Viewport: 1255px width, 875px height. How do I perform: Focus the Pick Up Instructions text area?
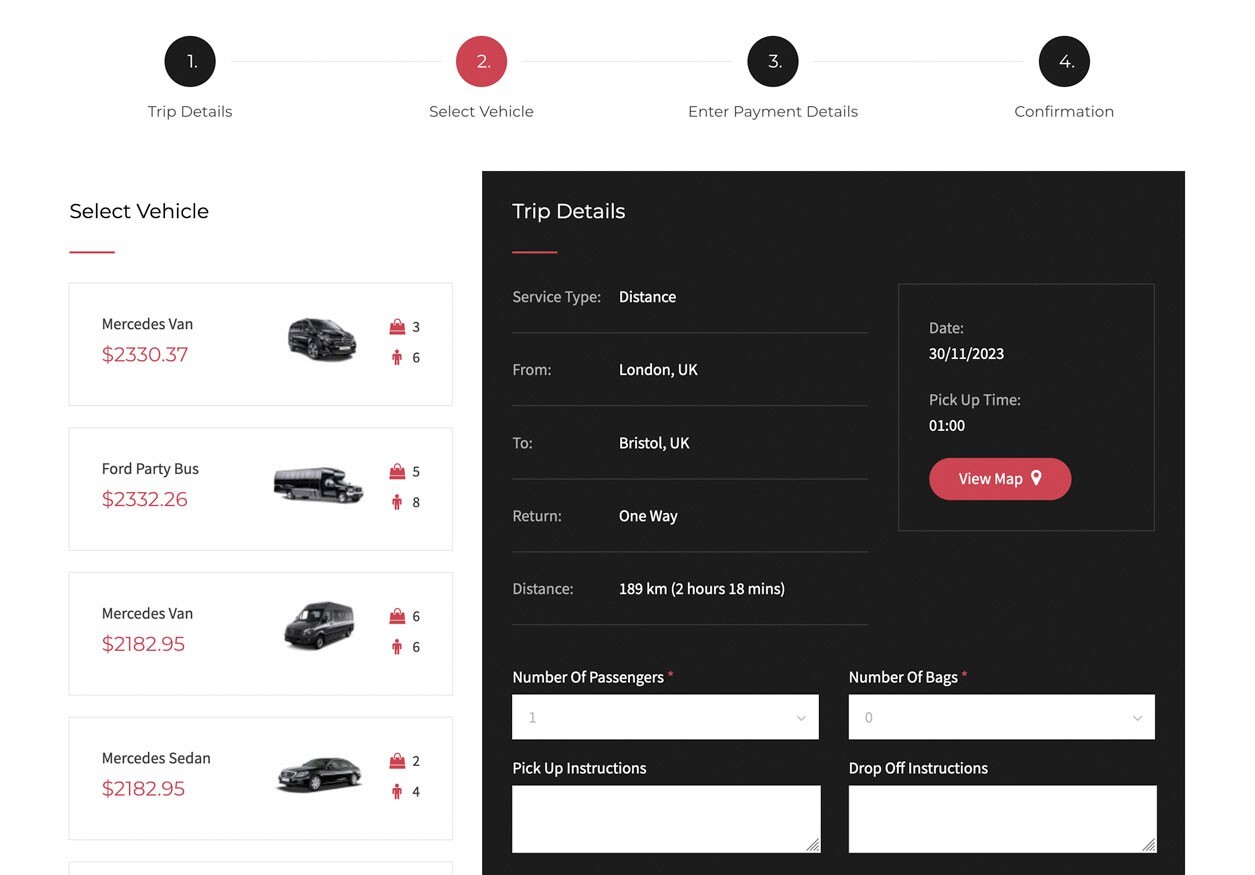(666, 819)
